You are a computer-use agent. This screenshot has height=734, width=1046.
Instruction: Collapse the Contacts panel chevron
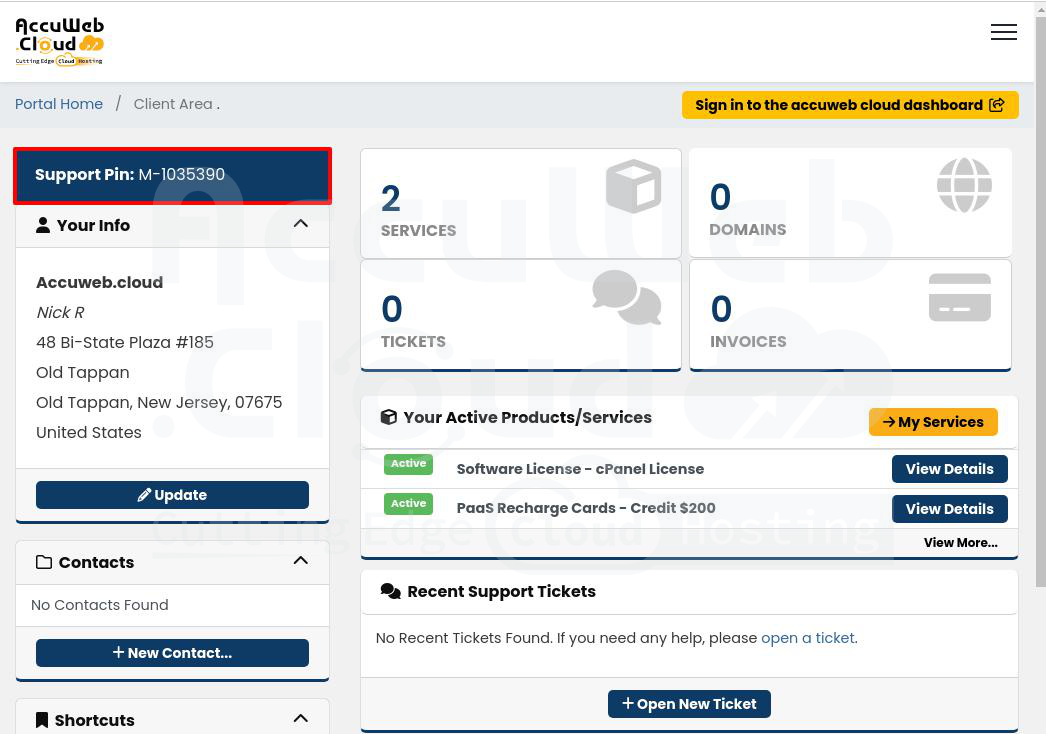tap(300, 561)
